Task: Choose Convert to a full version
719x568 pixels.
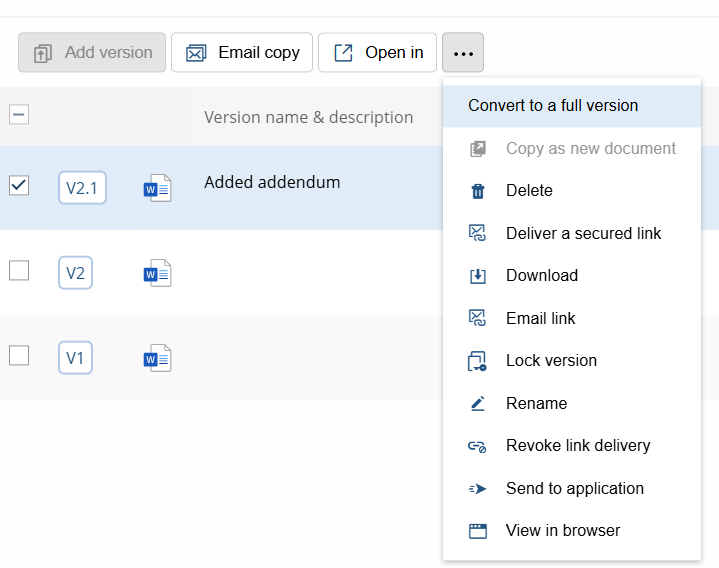Action: [572, 106]
